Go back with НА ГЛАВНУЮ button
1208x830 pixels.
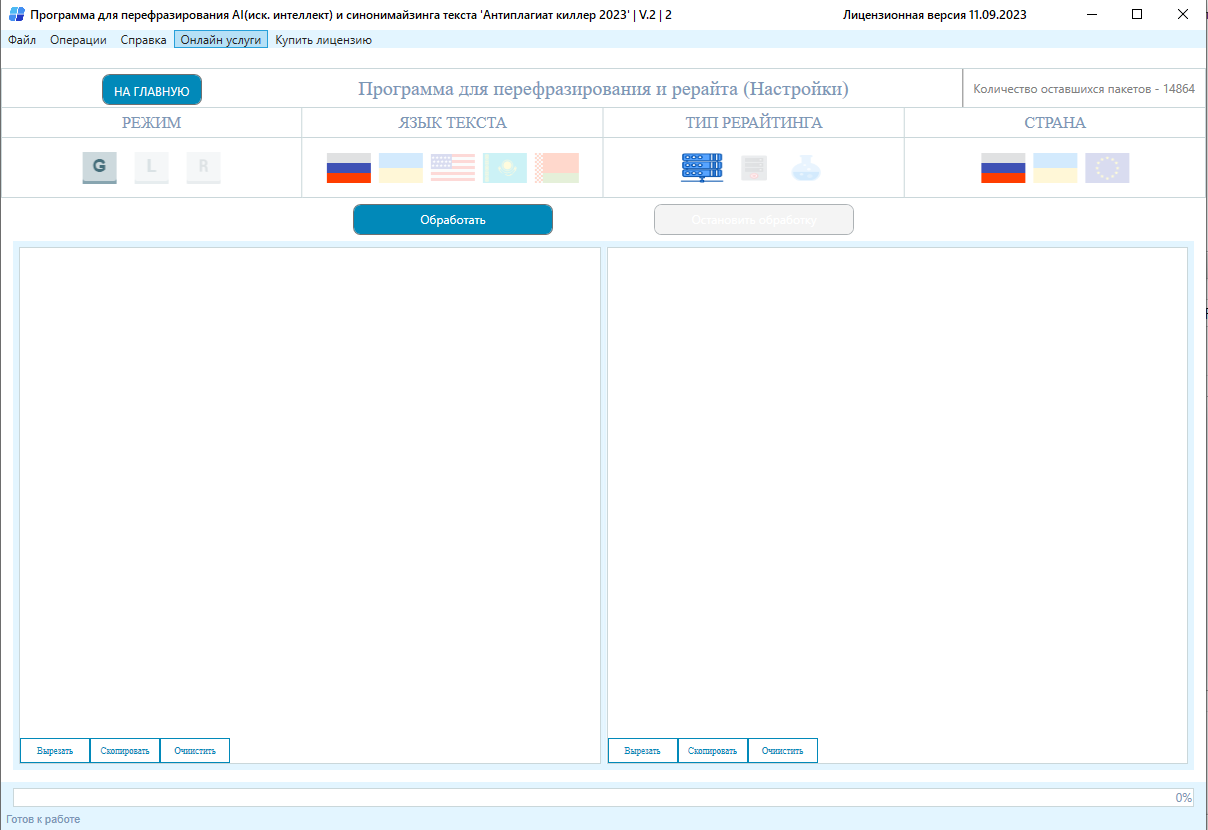pyautogui.click(x=152, y=90)
